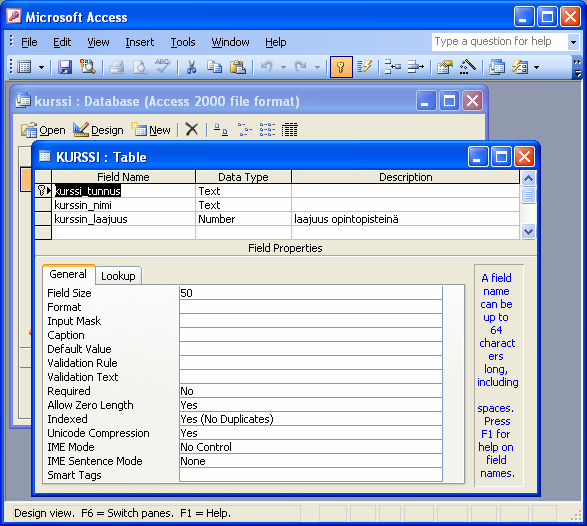Click the Required property value No

[x=311, y=391]
